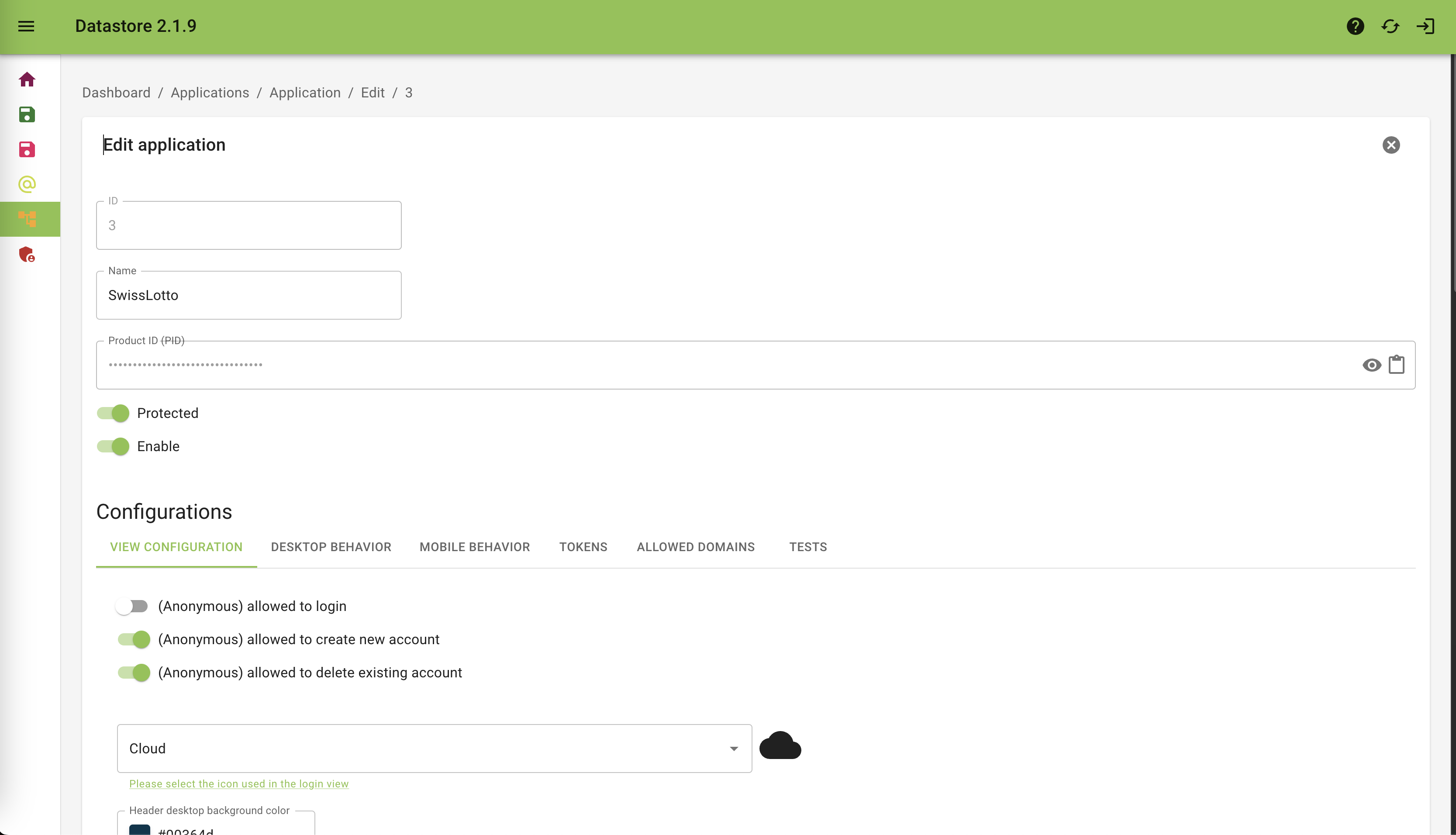Open the @ email sidebar icon
The width and height of the screenshot is (1456, 835).
[27, 184]
